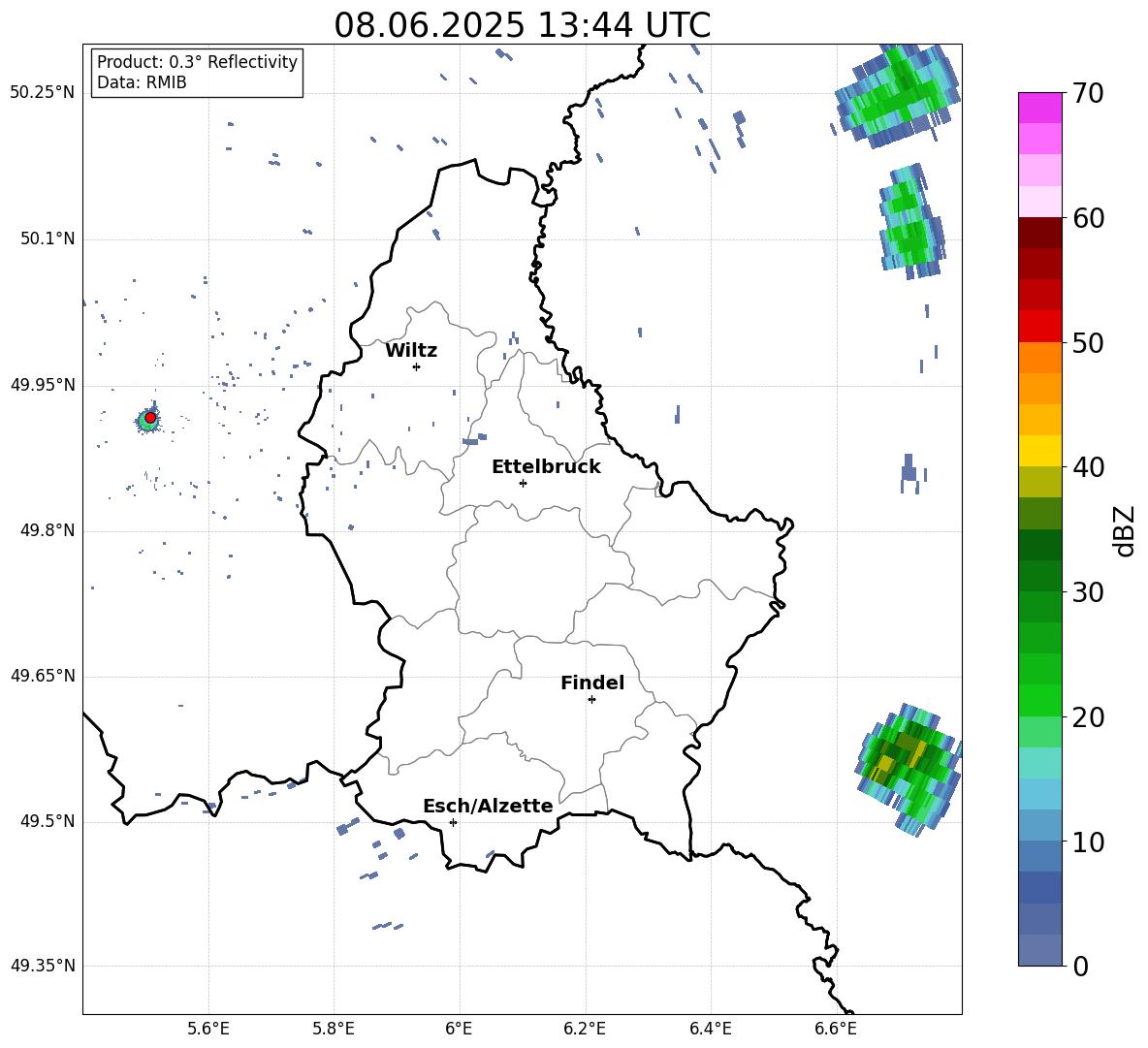Click the title 08.06.2025 13:44 UTC
Viewport: 1148px width, 1048px height.
tap(522, 25)
